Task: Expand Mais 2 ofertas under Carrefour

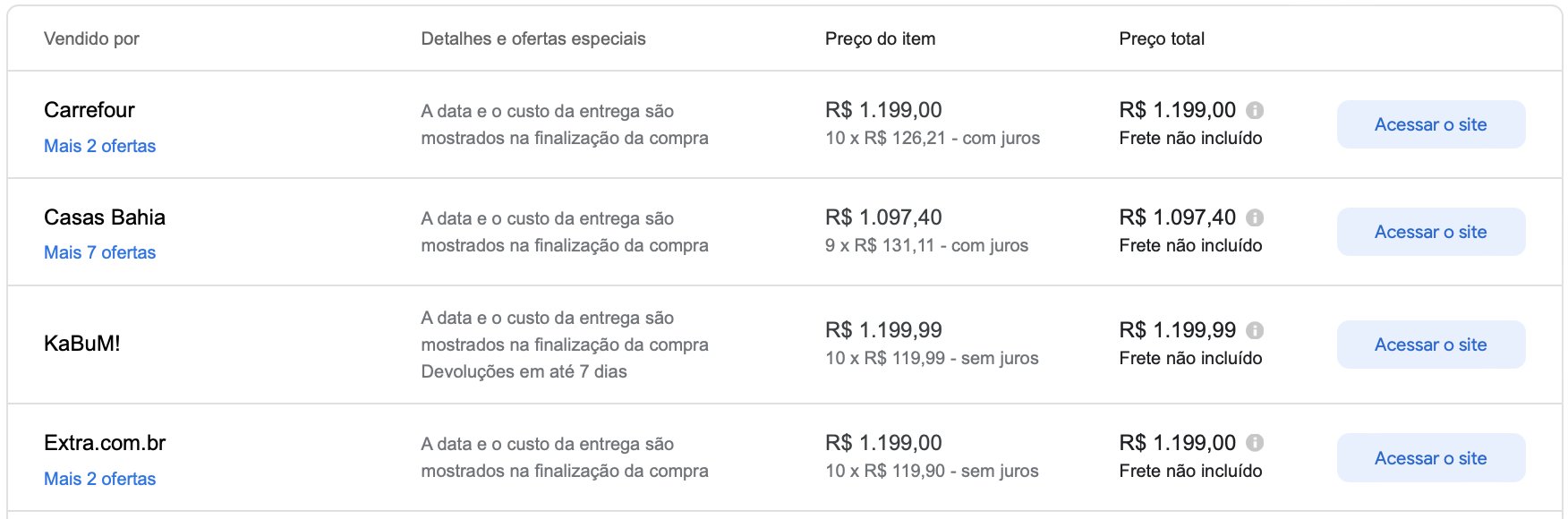Action: point(99,146)
